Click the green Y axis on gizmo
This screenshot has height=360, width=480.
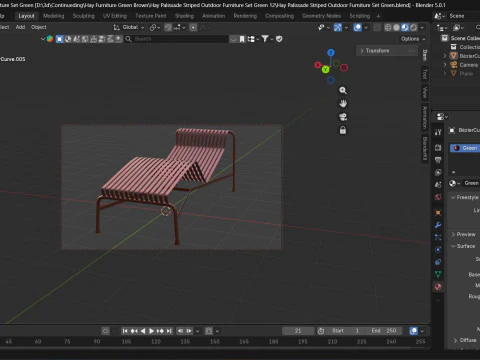(x=326, y=70)
